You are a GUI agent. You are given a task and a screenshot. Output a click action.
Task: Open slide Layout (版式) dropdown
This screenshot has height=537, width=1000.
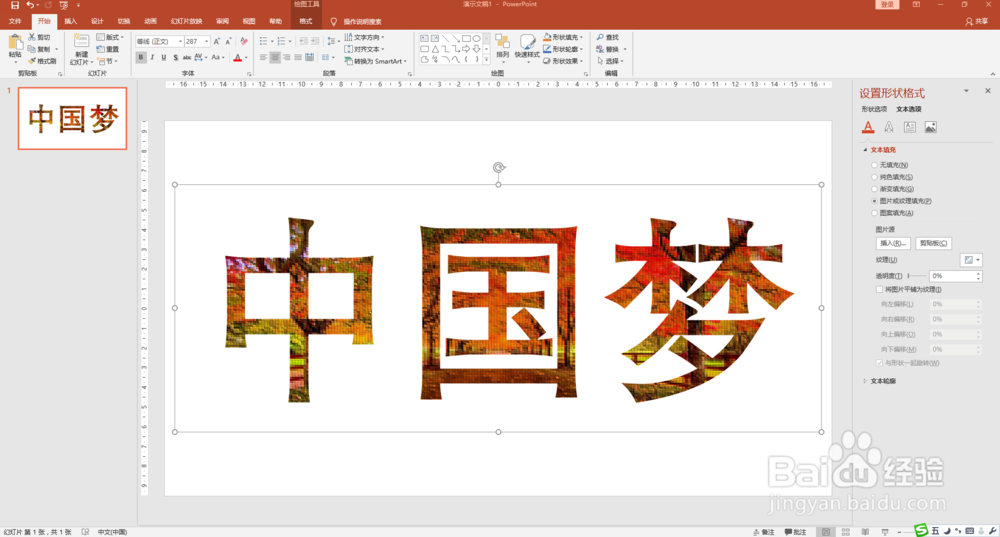[x=110, y=38]
